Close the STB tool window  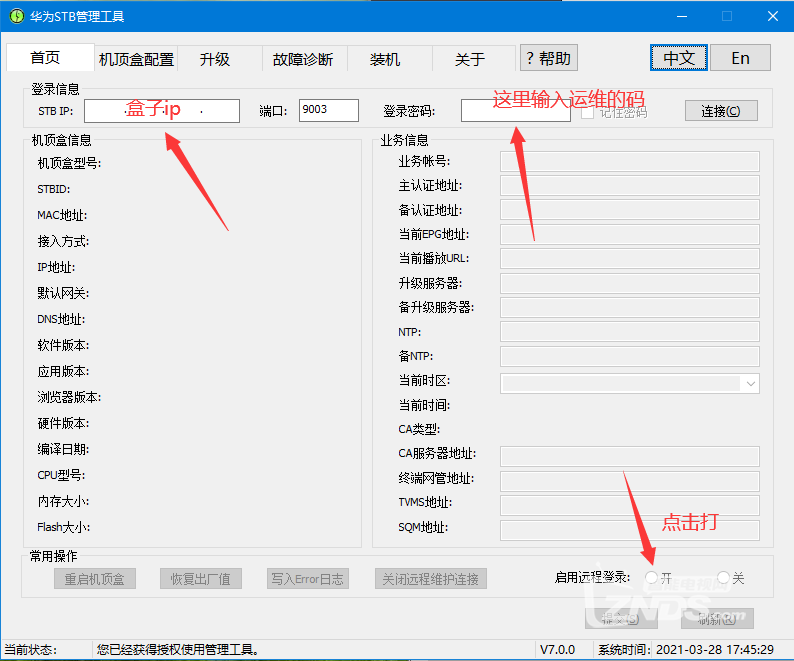click(x=773, y=16)
